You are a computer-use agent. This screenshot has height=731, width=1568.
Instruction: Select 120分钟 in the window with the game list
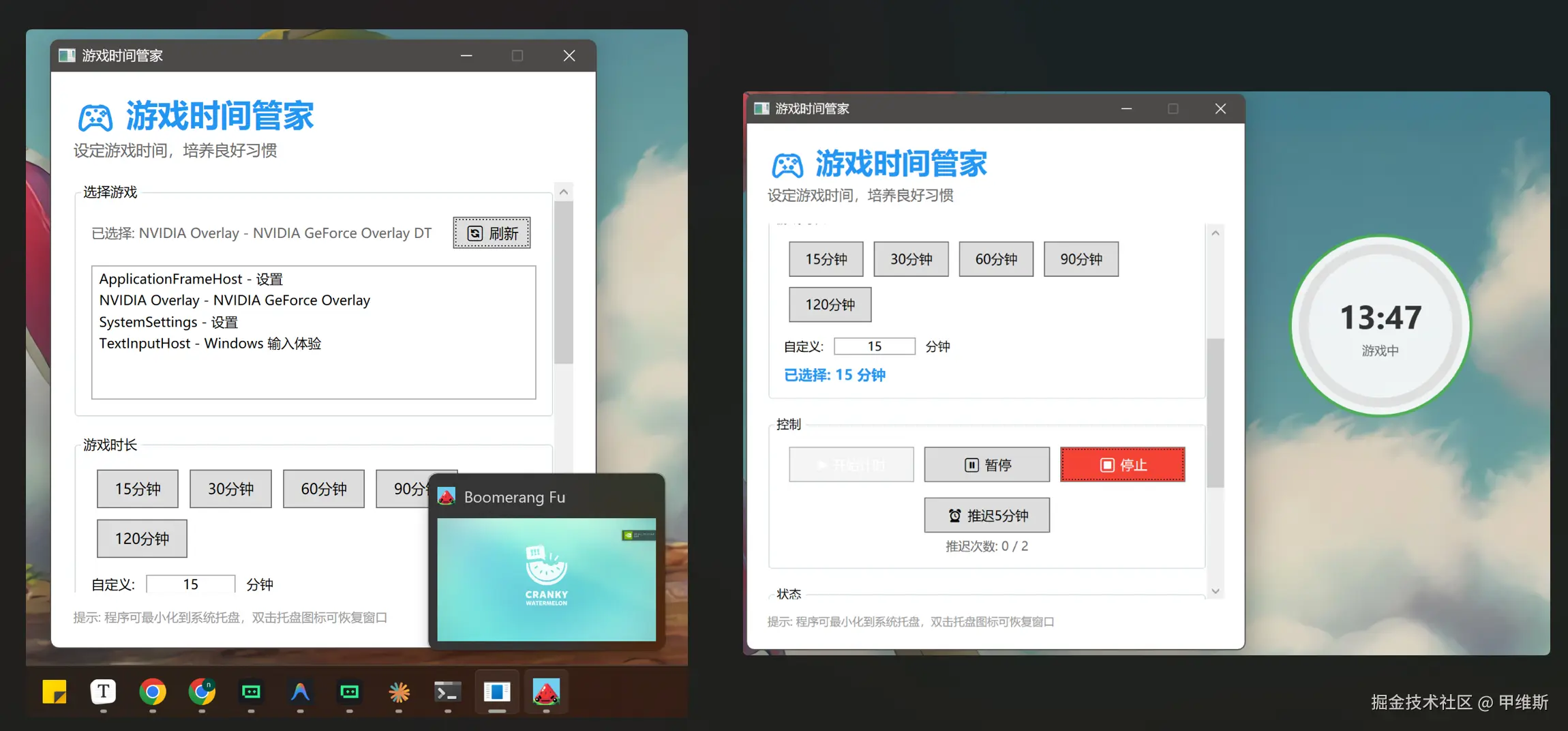[x=142, y=539]
